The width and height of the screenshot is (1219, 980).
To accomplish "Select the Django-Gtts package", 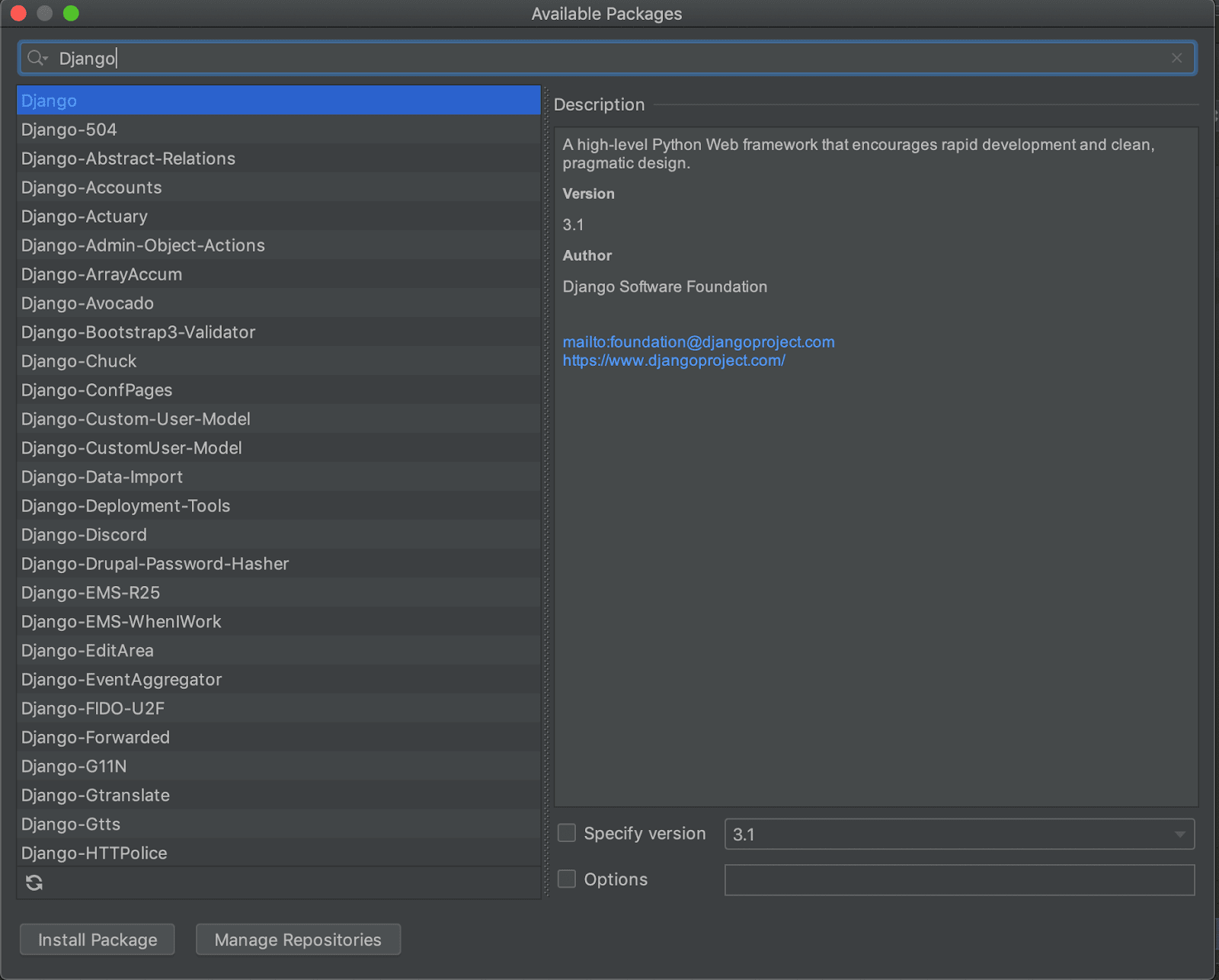I will (279, 825).
